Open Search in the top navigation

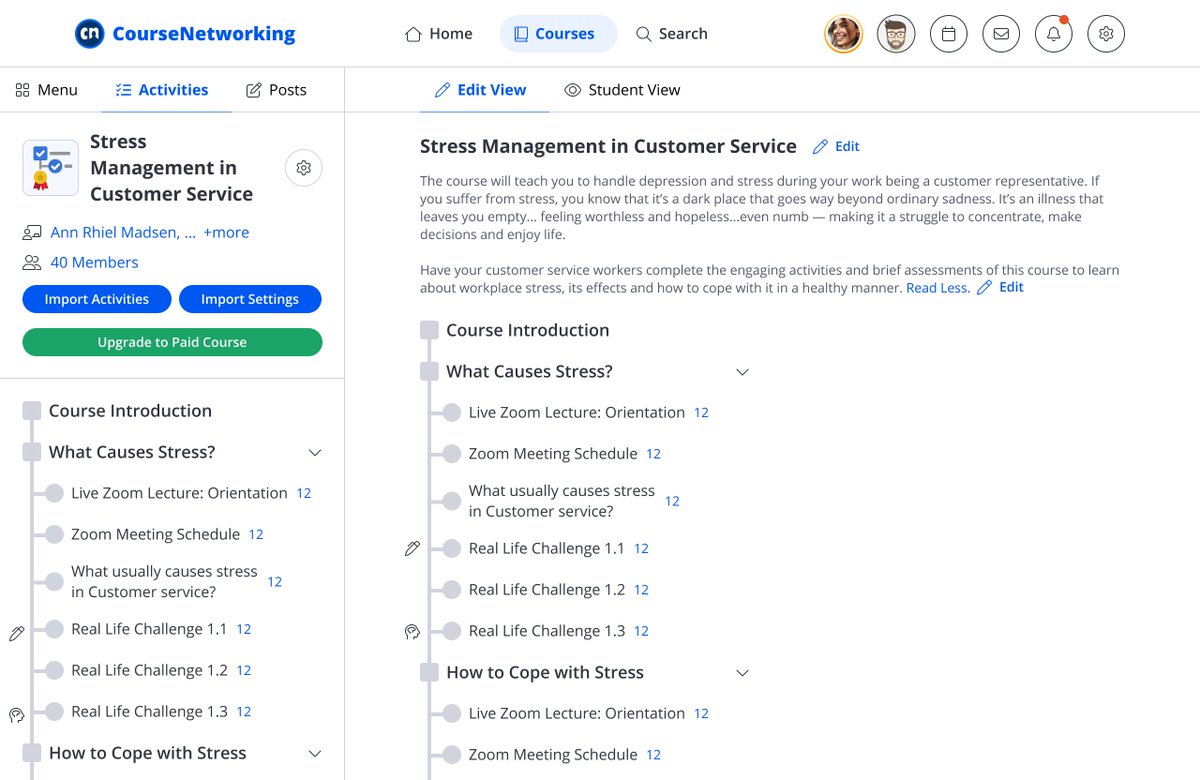point(672,34)
